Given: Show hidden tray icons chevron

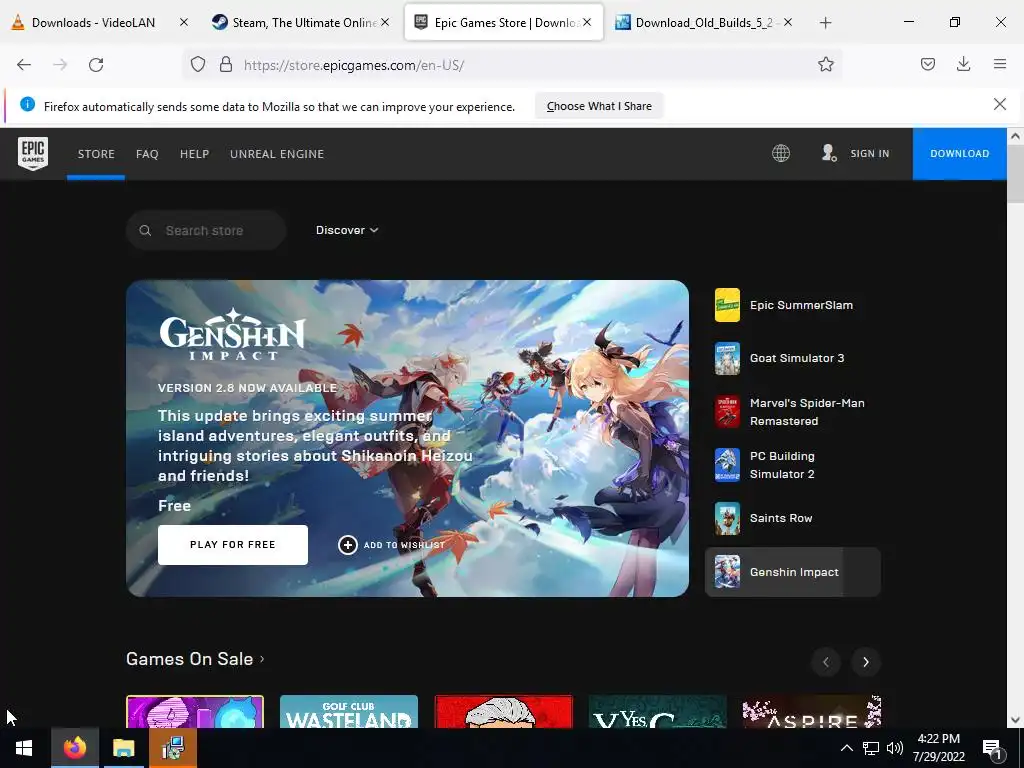Looking at the screenshot, I should coord(846,748).
